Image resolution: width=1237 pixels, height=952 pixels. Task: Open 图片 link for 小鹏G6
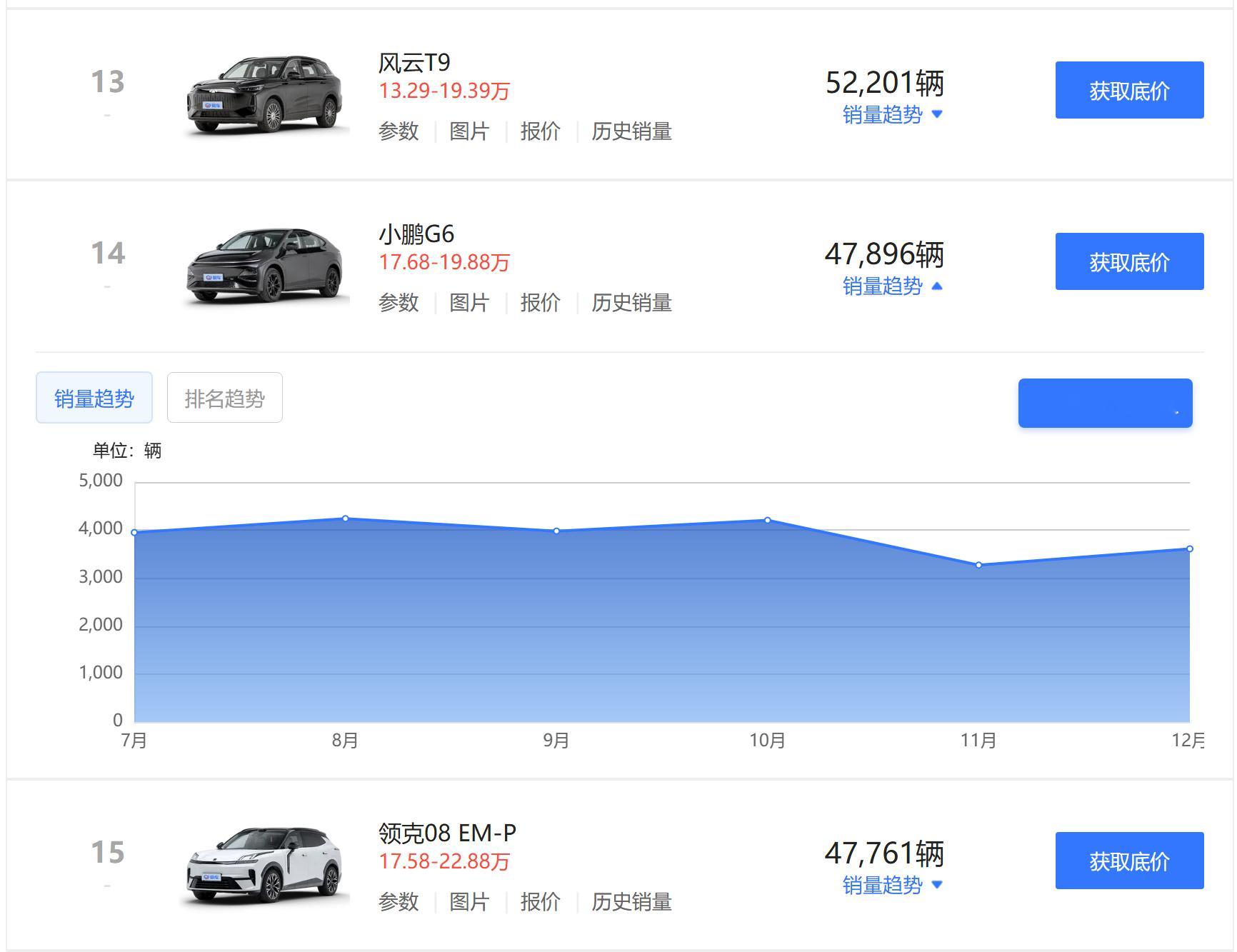pos(469,303)
